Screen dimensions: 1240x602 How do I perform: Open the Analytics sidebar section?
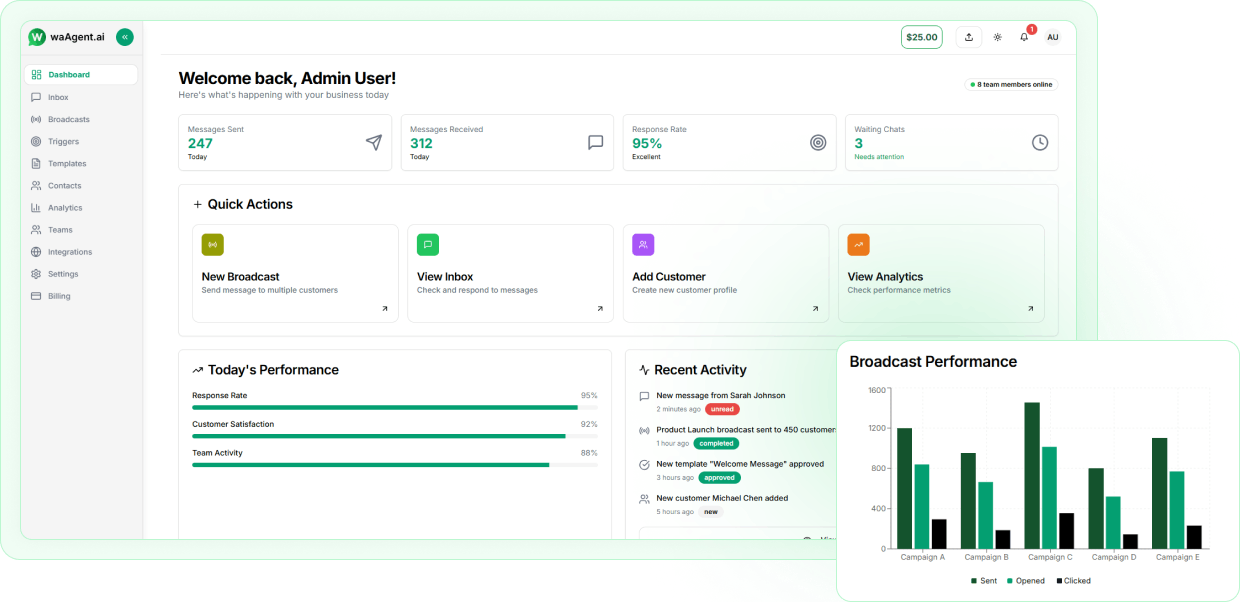65,208
